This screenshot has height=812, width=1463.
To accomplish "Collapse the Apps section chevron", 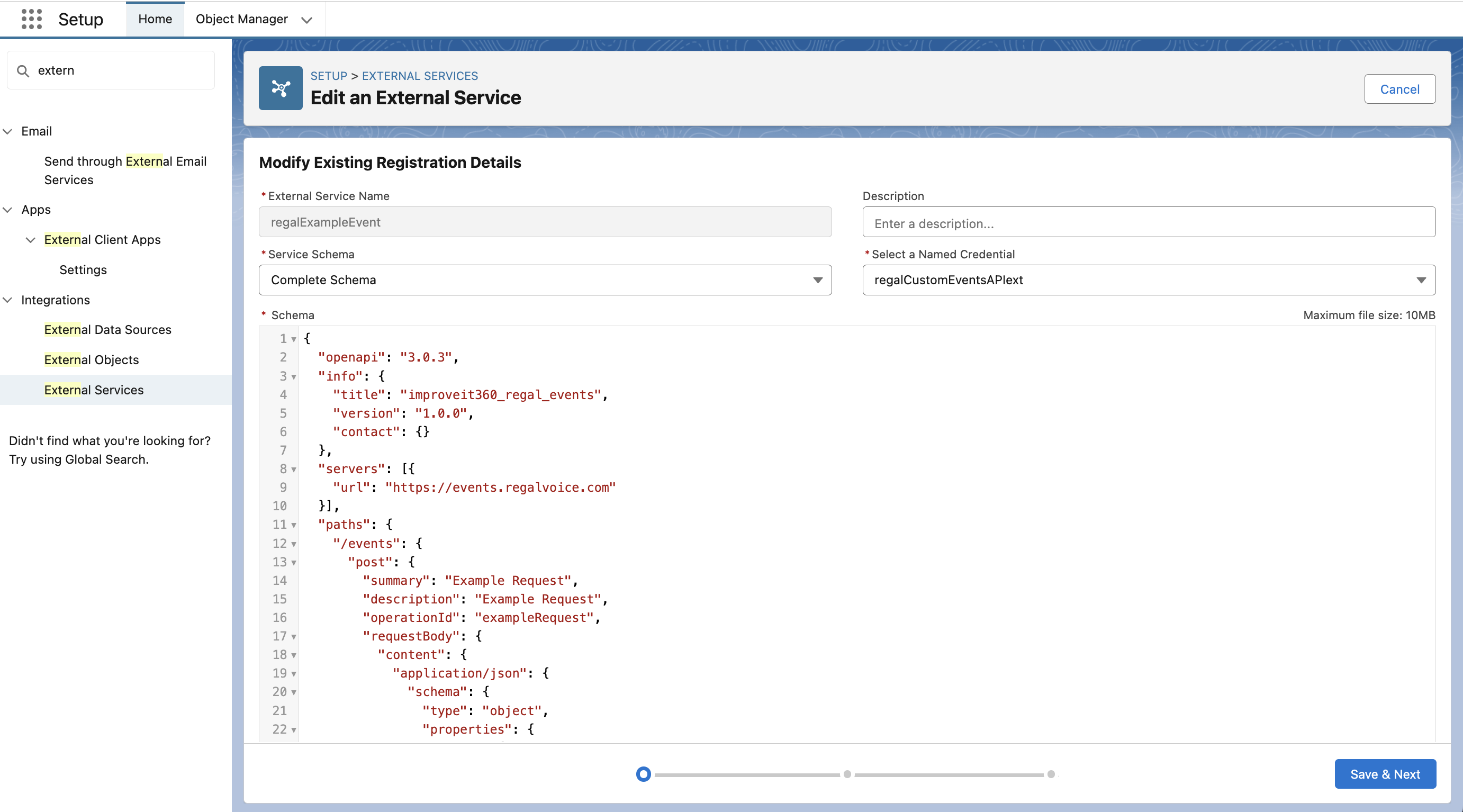I will 8,210.
